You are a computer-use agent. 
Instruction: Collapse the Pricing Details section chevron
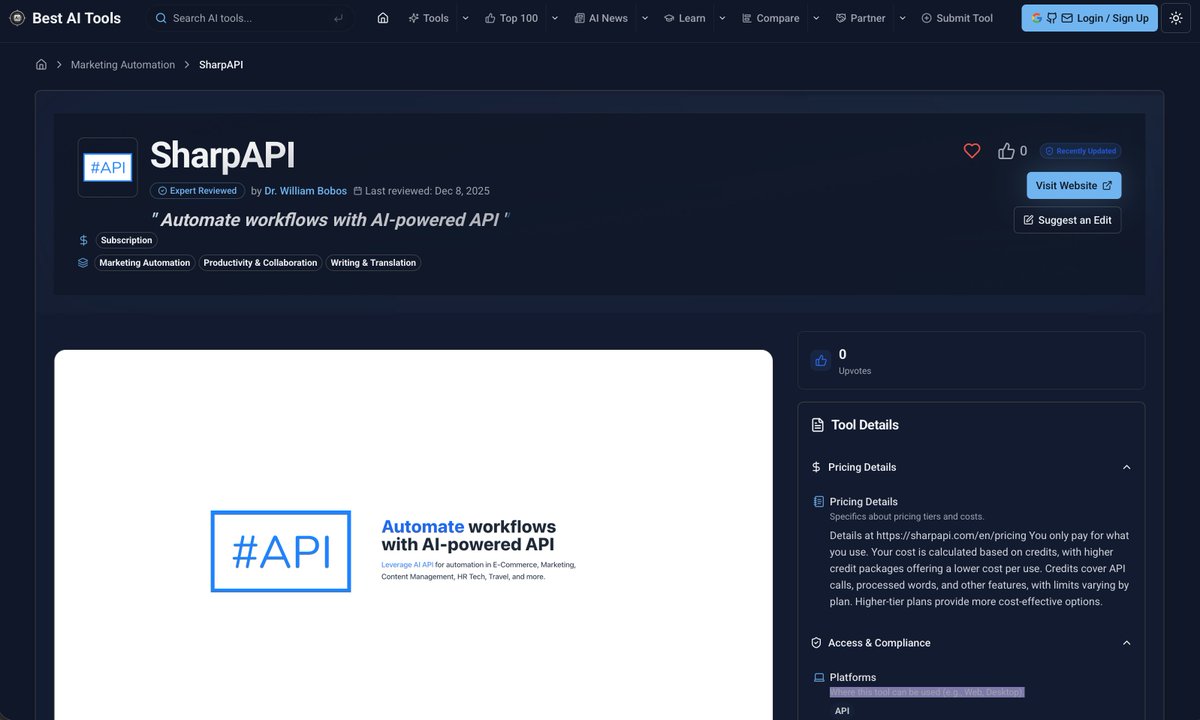(1127, 467)
